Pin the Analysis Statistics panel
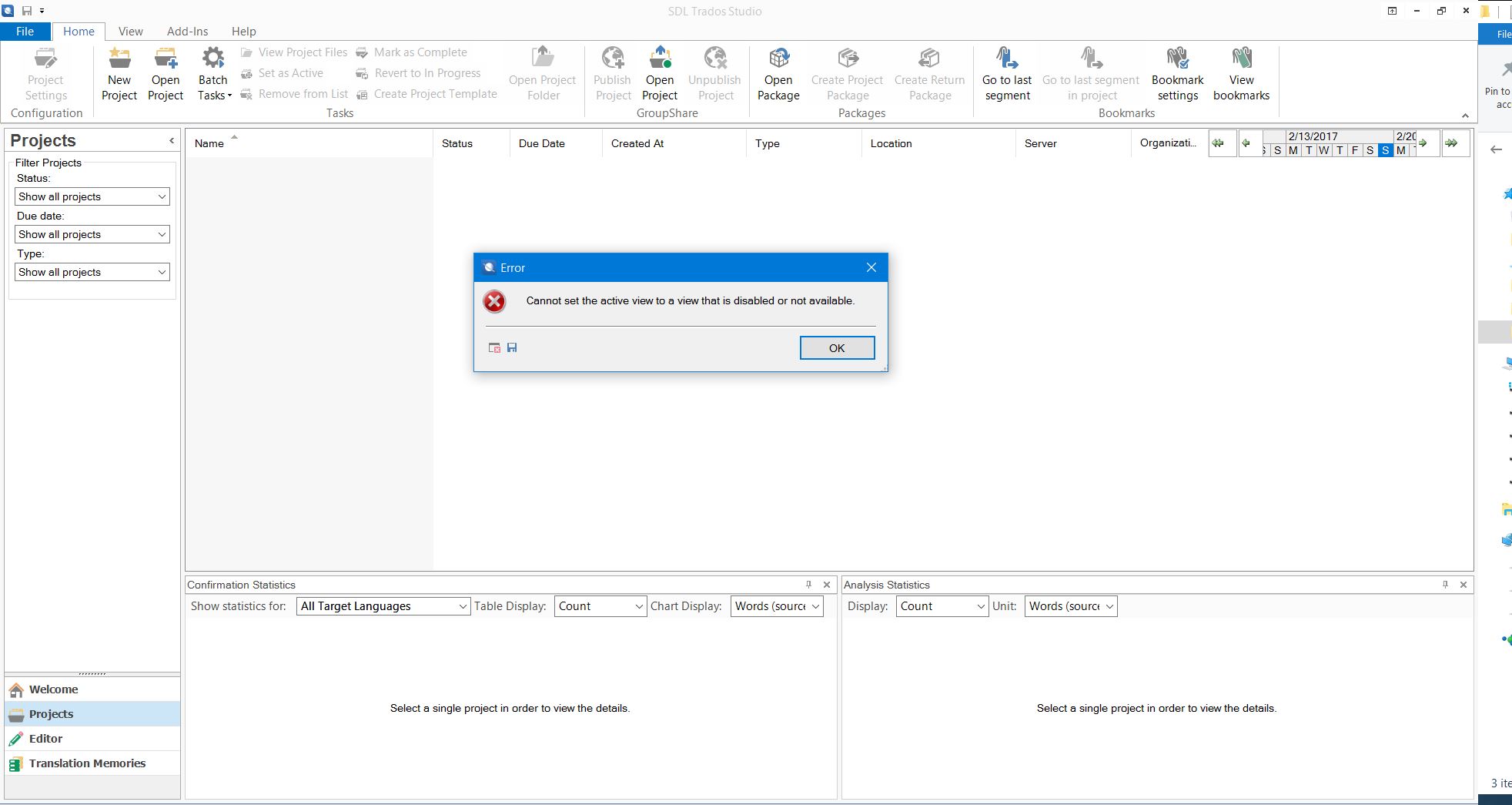The width and height of the screenshot is (1512, 805). [x=1445, y=585]
